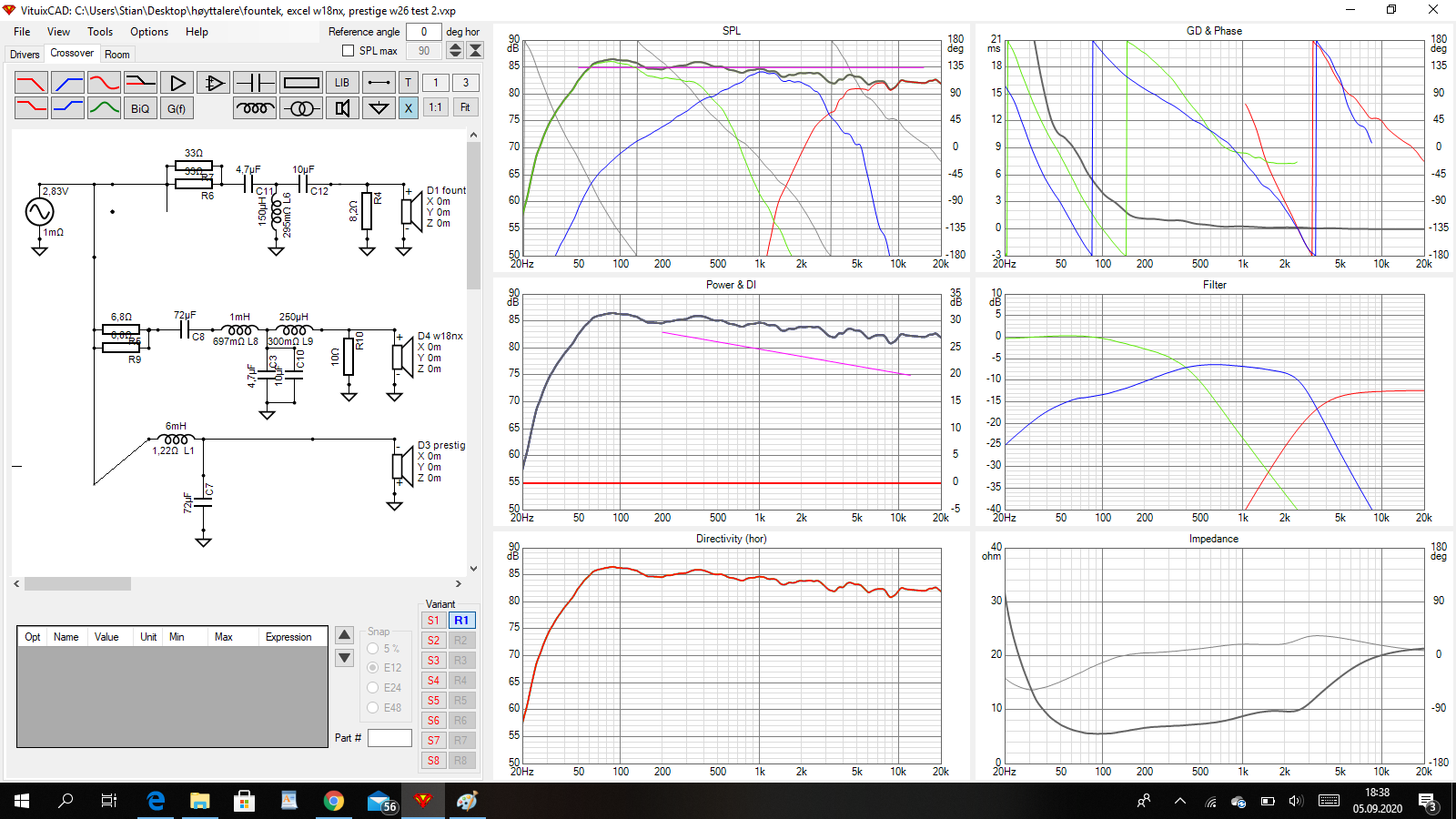Screen dimensions: 1456x819
Task: Add the blue high-shelf filter block
Action: tap(67, 108)
